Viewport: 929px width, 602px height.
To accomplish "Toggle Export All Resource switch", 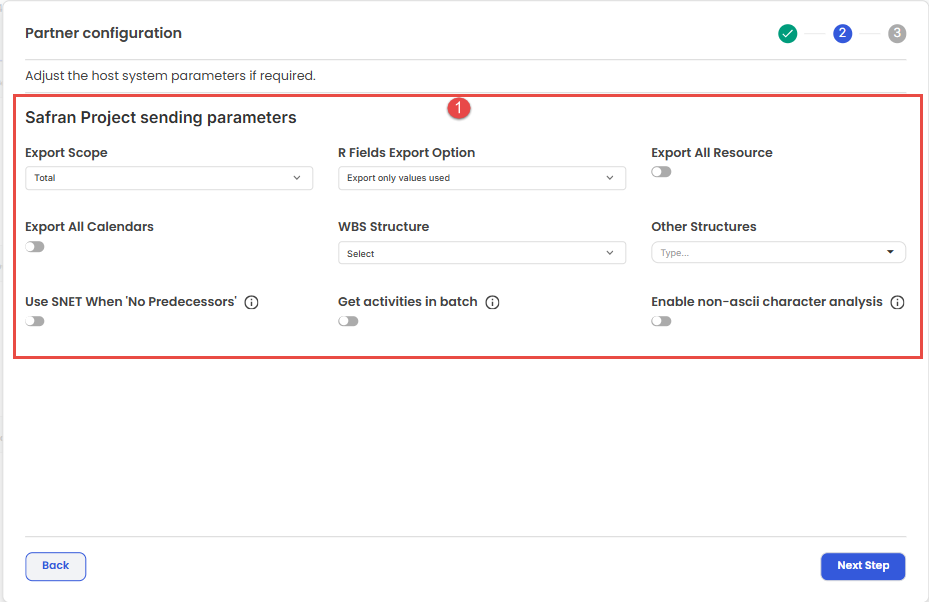I will 661,172.
